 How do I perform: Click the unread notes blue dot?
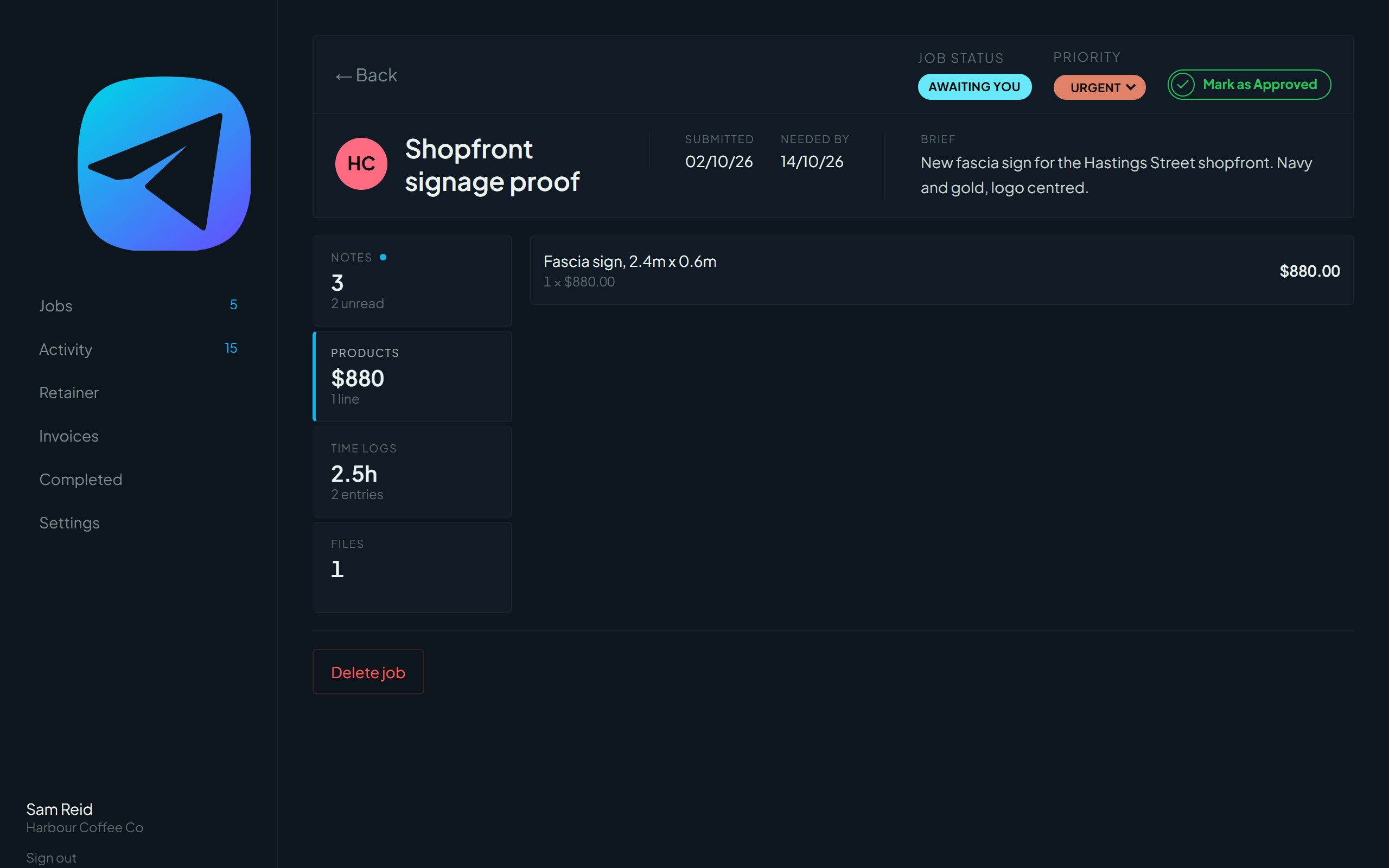click(383, 257)
